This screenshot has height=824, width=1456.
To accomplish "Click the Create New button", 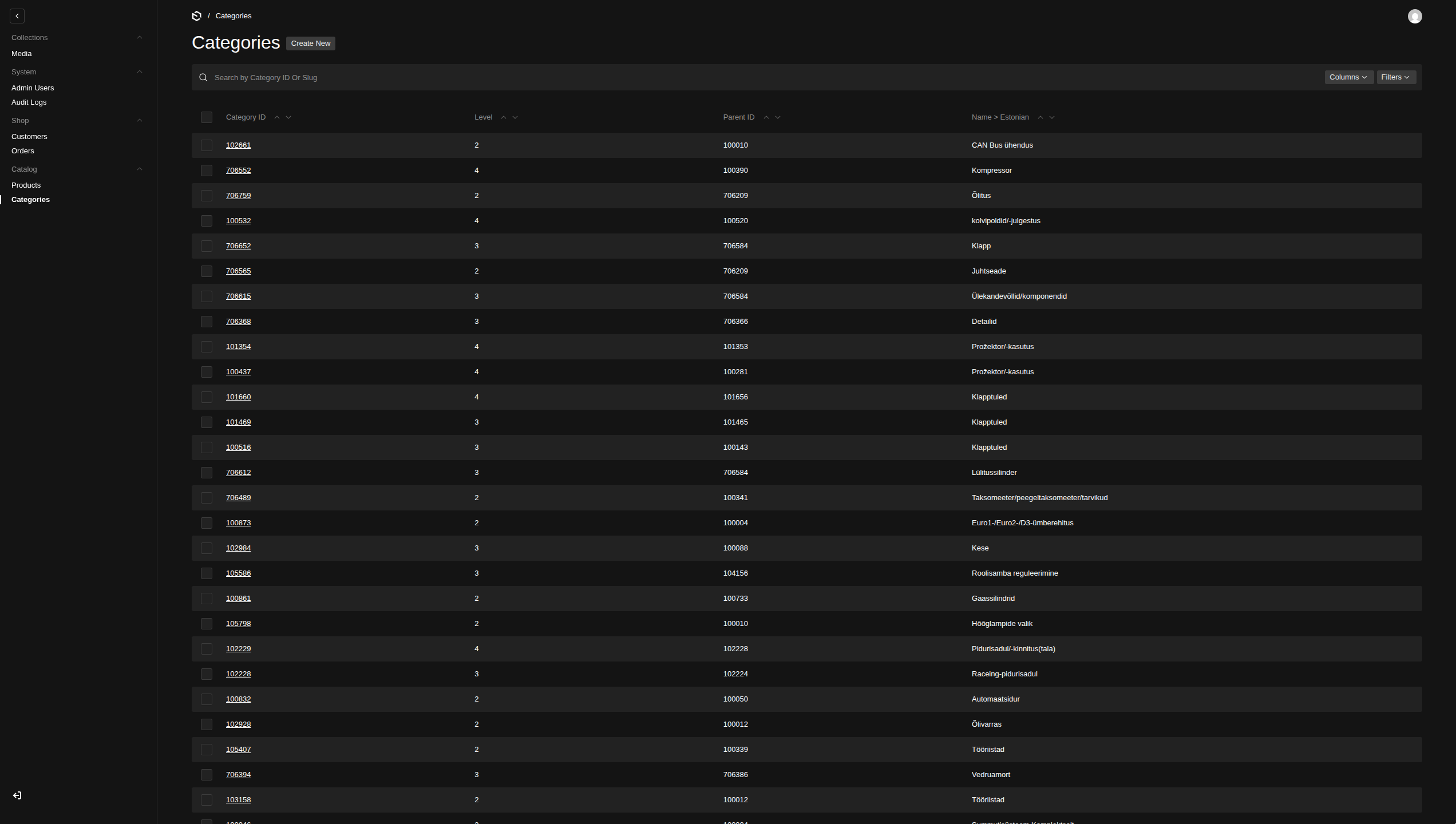I will point(311,43).
